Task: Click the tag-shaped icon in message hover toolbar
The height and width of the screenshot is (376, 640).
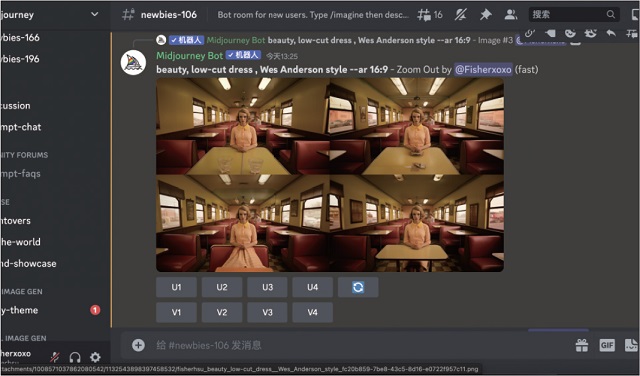Action: pyautogui.click(x=550, y=33)
